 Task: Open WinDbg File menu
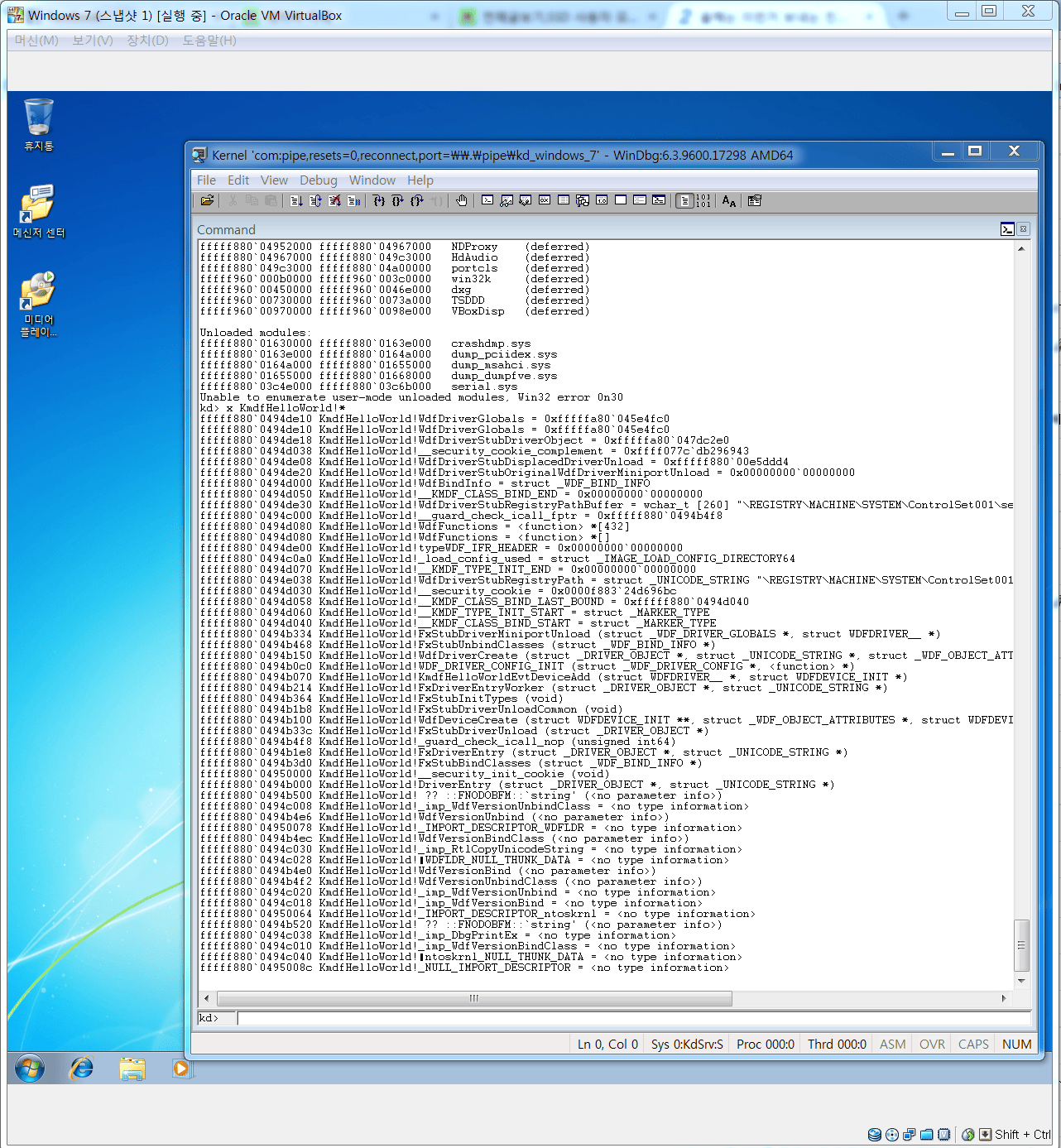click(x=206, y=180)
